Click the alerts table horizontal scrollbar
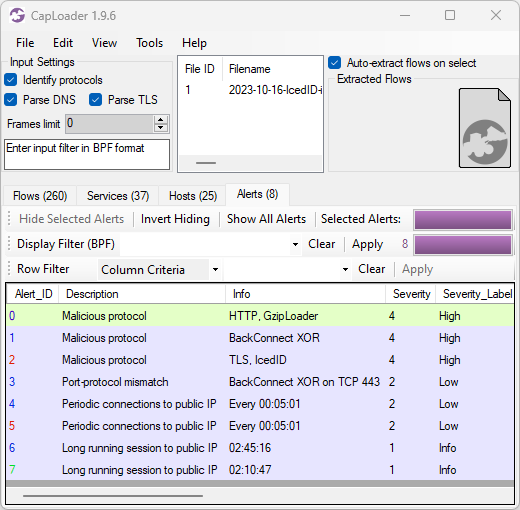The width and height of the screenshot is (520, 510). pos(113,496)
